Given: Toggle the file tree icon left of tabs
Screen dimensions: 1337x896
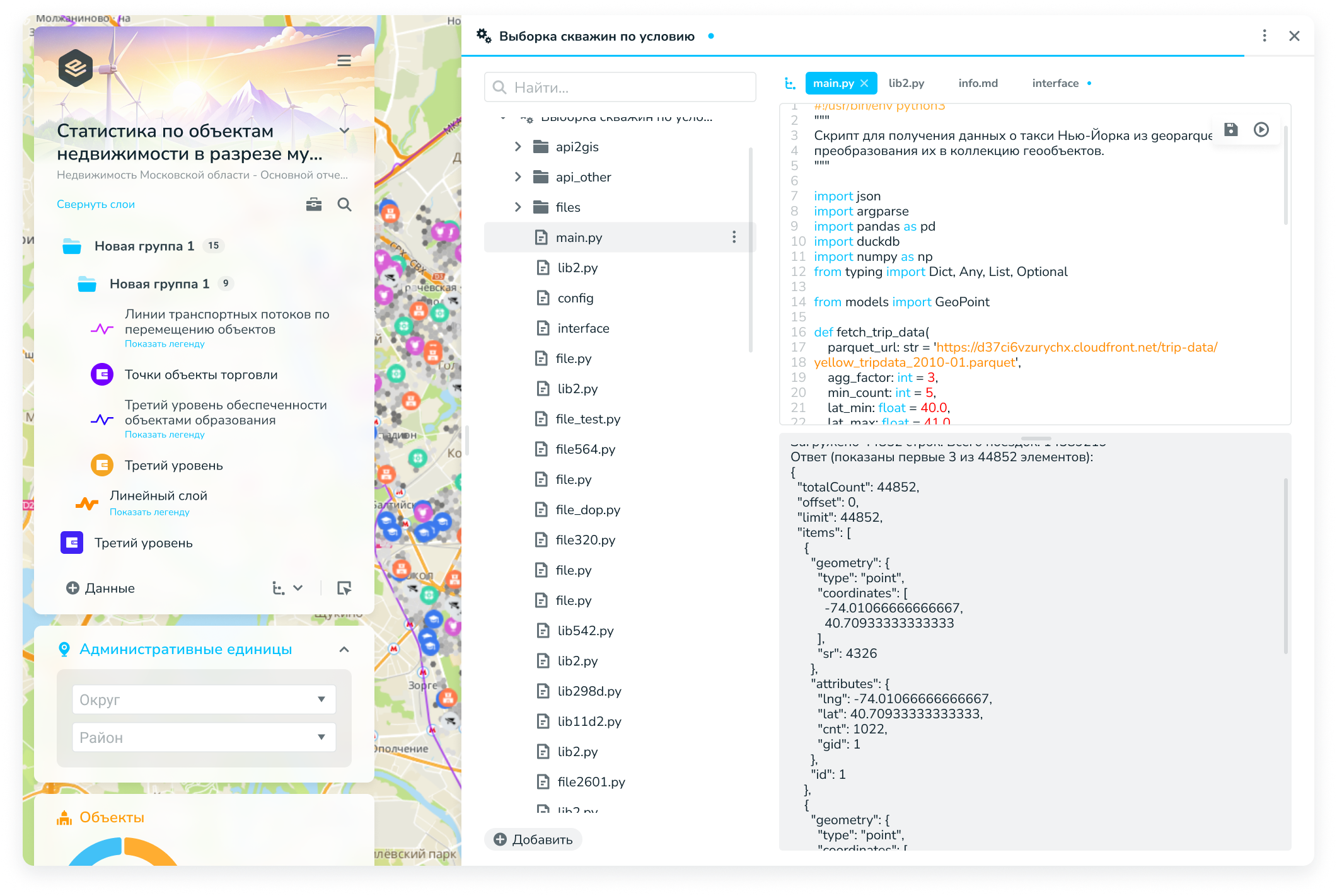Looking at the screenshot, I should pyautogui.click(x=790, y=83).
